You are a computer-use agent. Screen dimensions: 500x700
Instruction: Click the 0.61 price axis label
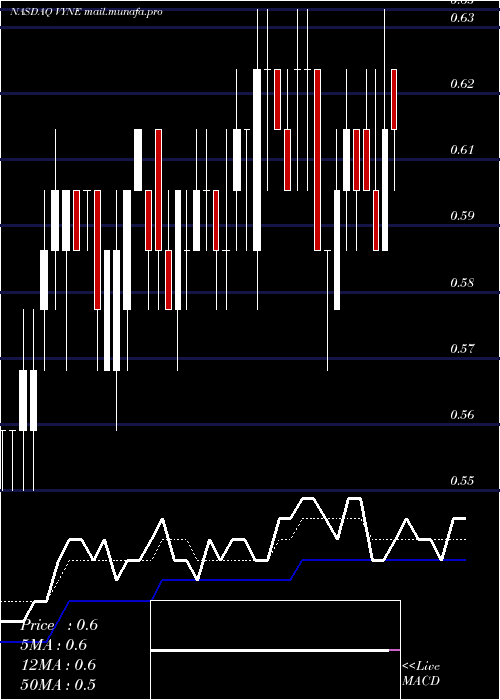pos(462,150)
